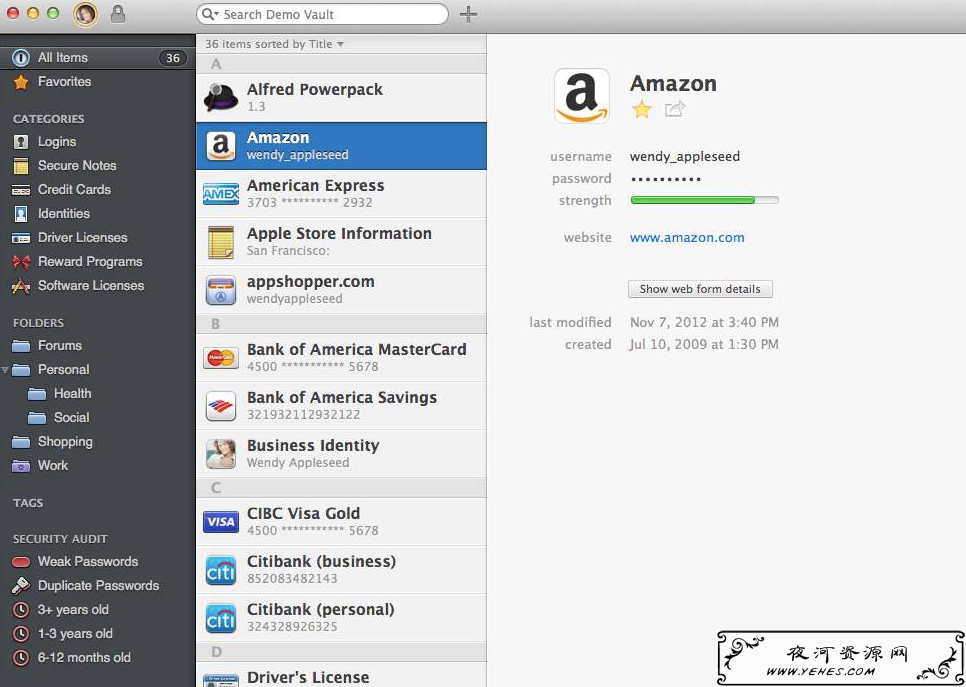The image size is (966, 687).
Task: Click inside Search Demo Vault field
Action: point(322,14)
